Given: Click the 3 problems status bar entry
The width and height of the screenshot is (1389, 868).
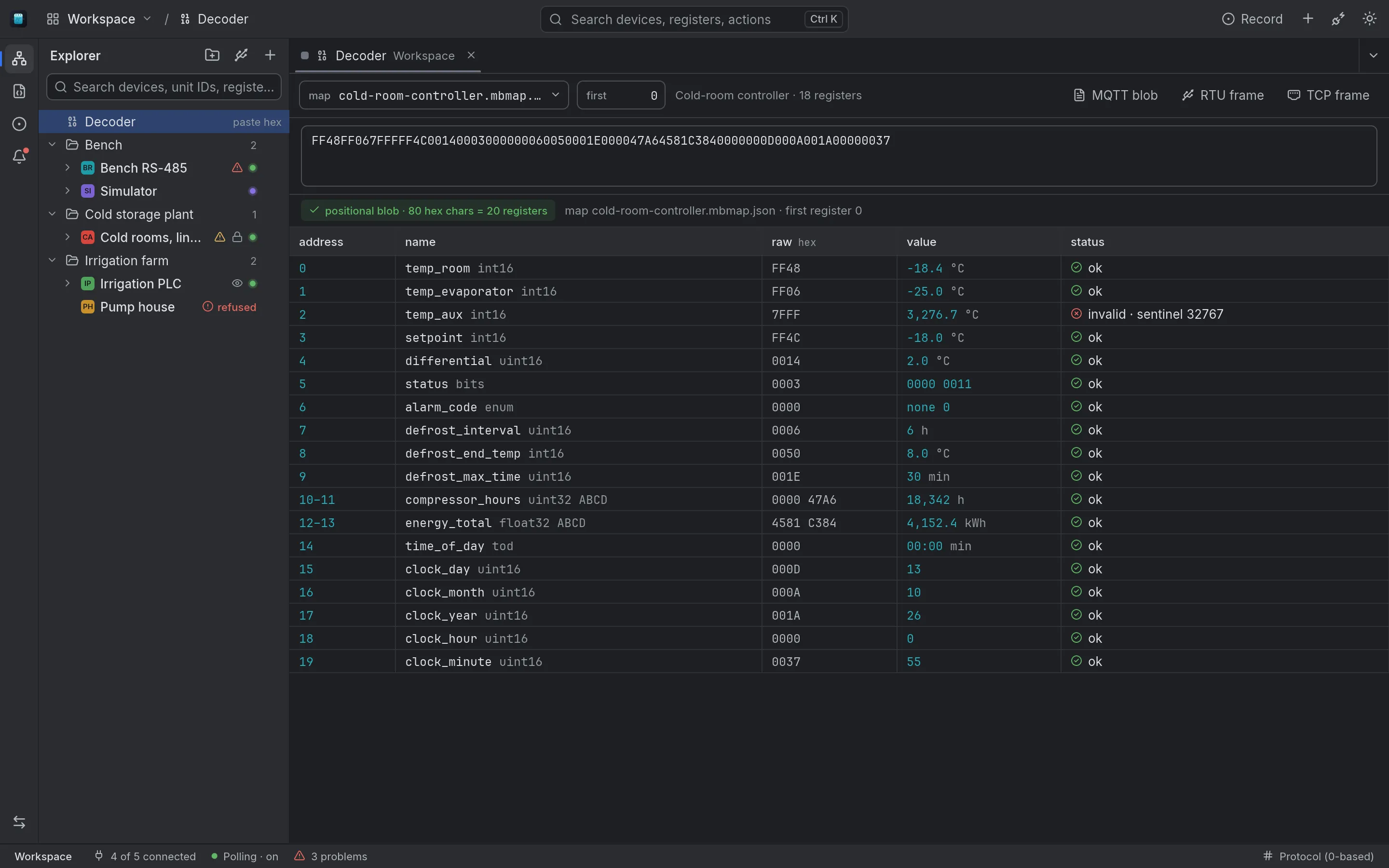Looking at the screenshot, I should 331,856.
